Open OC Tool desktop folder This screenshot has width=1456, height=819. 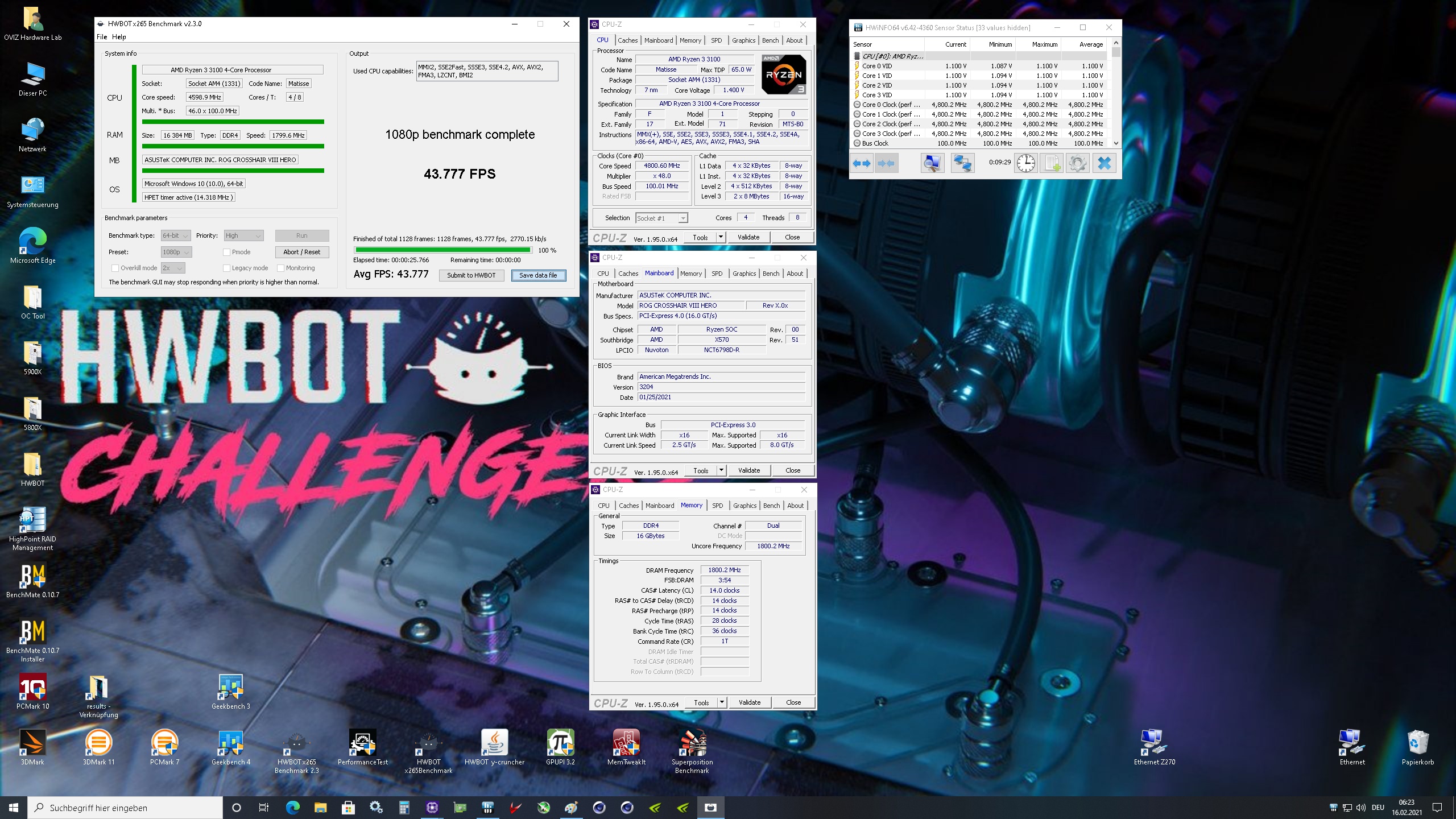[x=32, y=301]
